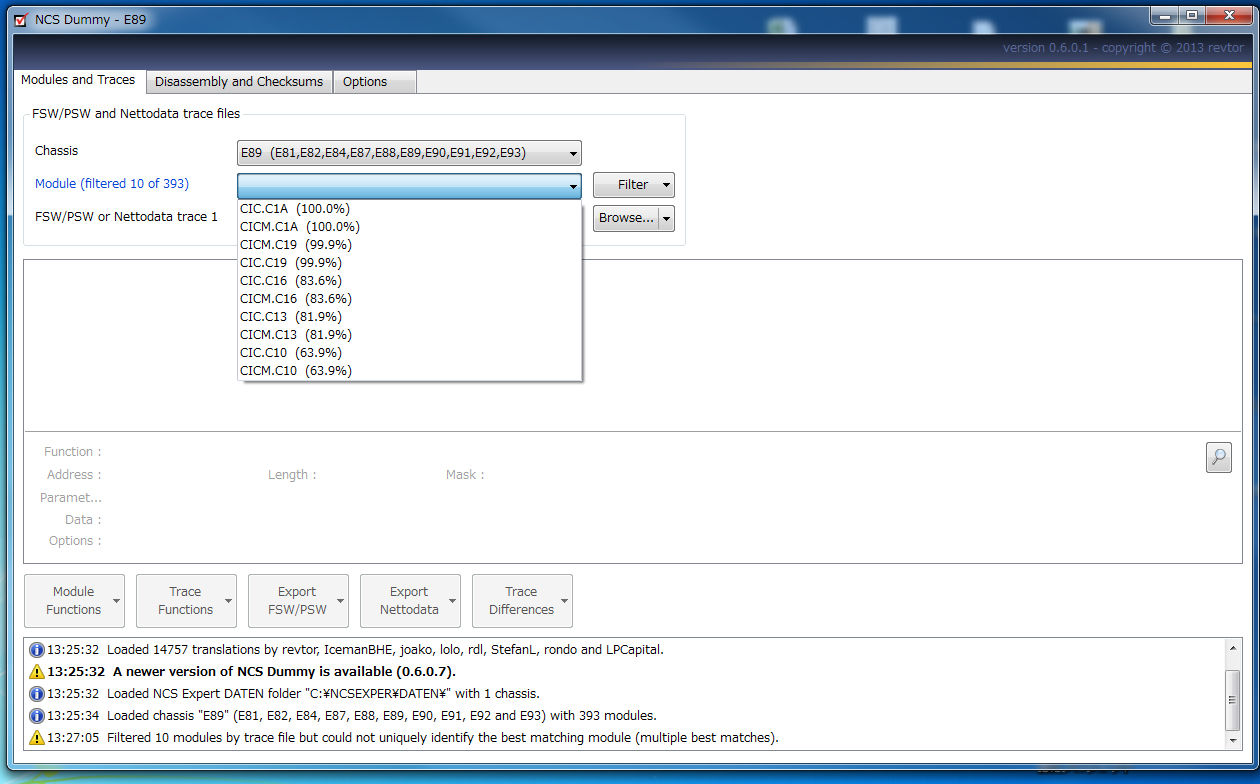Open Trace Functions menu button
The image size is (1260, 784).
186,601
